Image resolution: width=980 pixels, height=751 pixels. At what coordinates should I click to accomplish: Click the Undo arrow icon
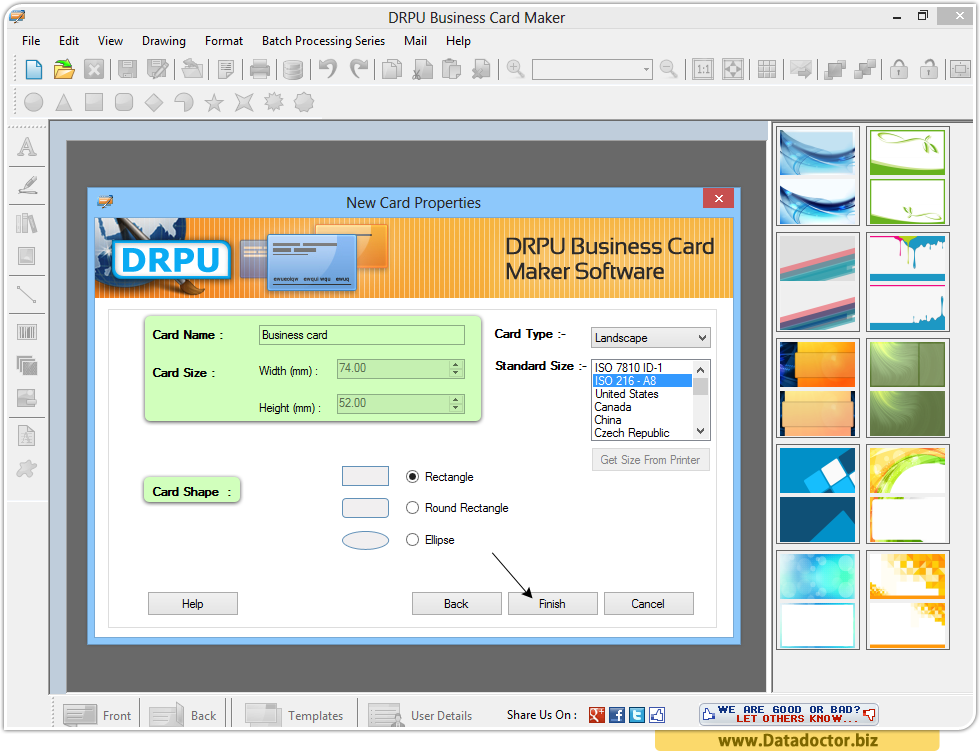pos(328,69)
